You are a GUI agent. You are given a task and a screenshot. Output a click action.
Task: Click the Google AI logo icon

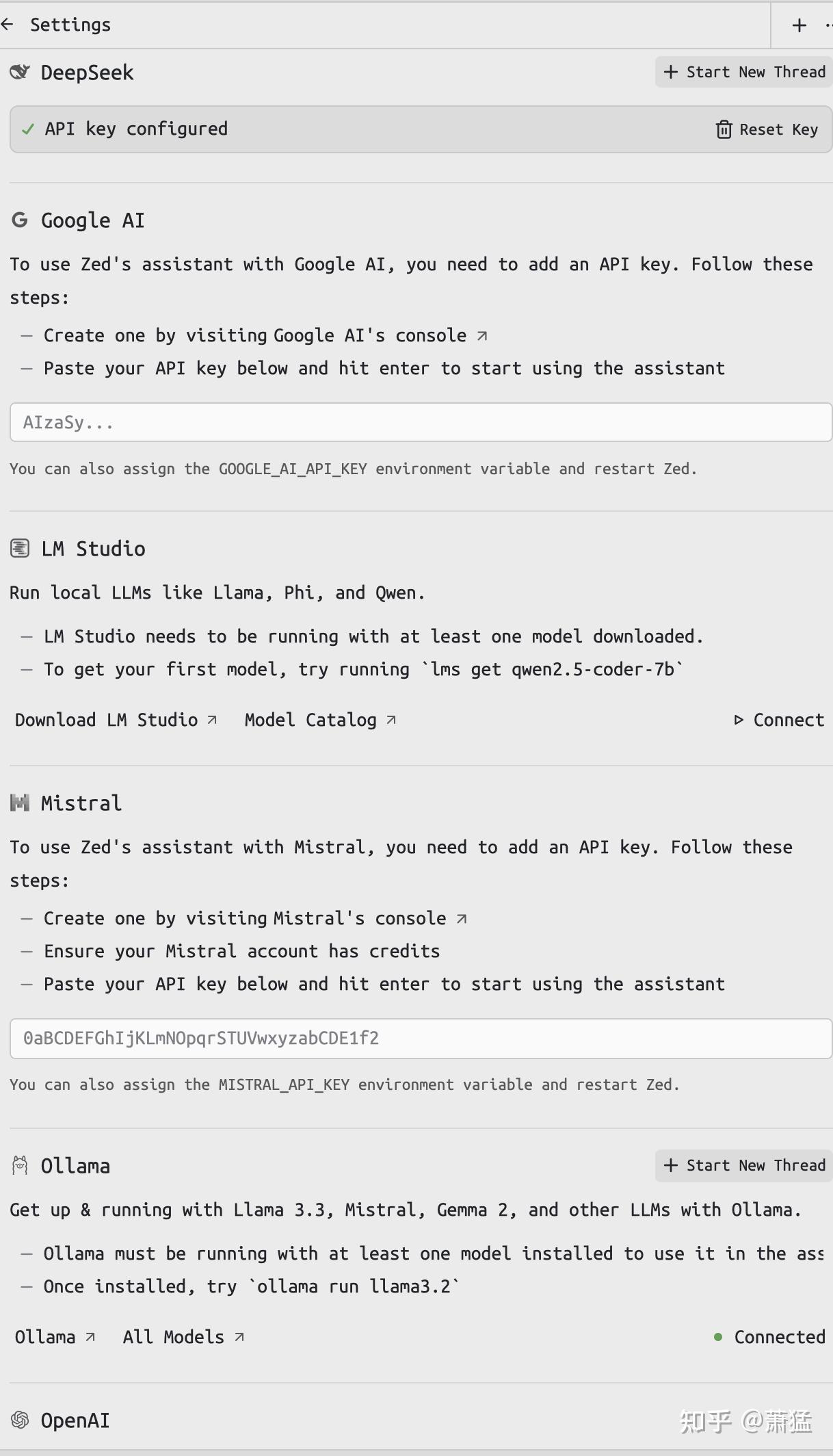(20, 220)
